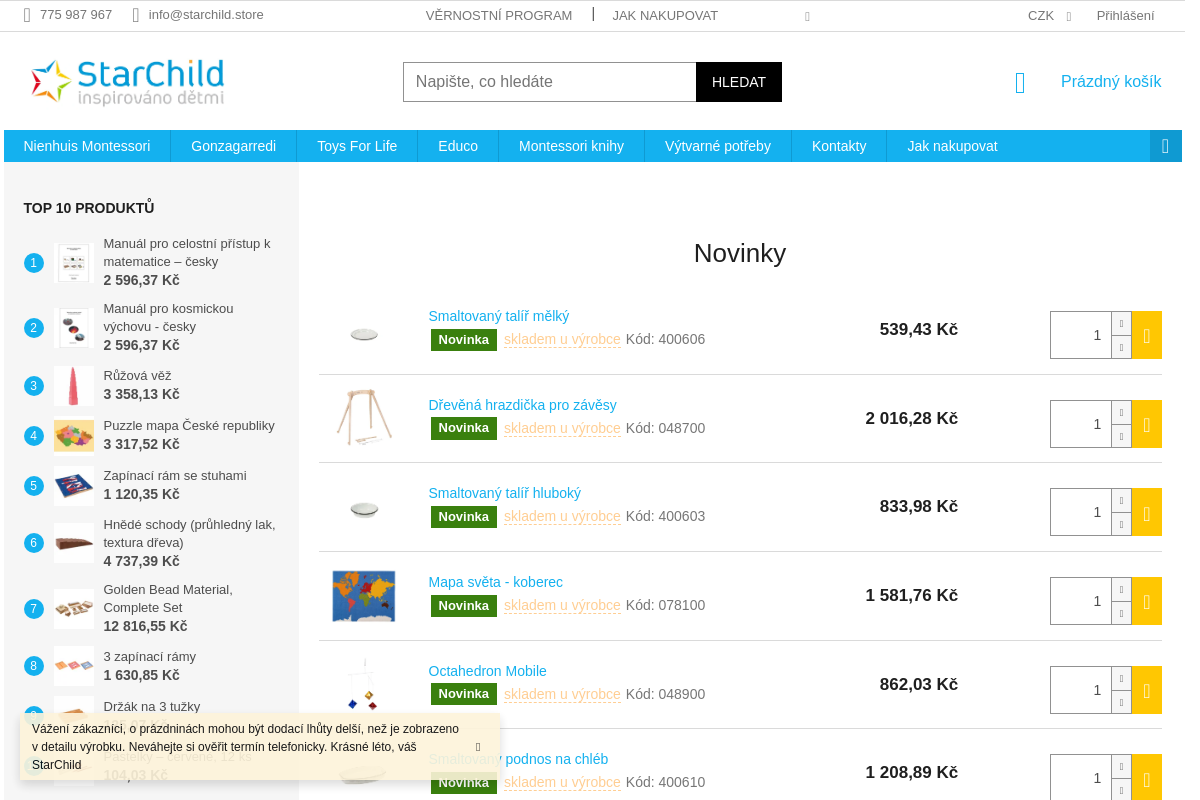Open Dřevěná hrazdička pro závěsy product link
Image resolution: width=1200 pixels, height=800 pixels.
click(522, 405)
